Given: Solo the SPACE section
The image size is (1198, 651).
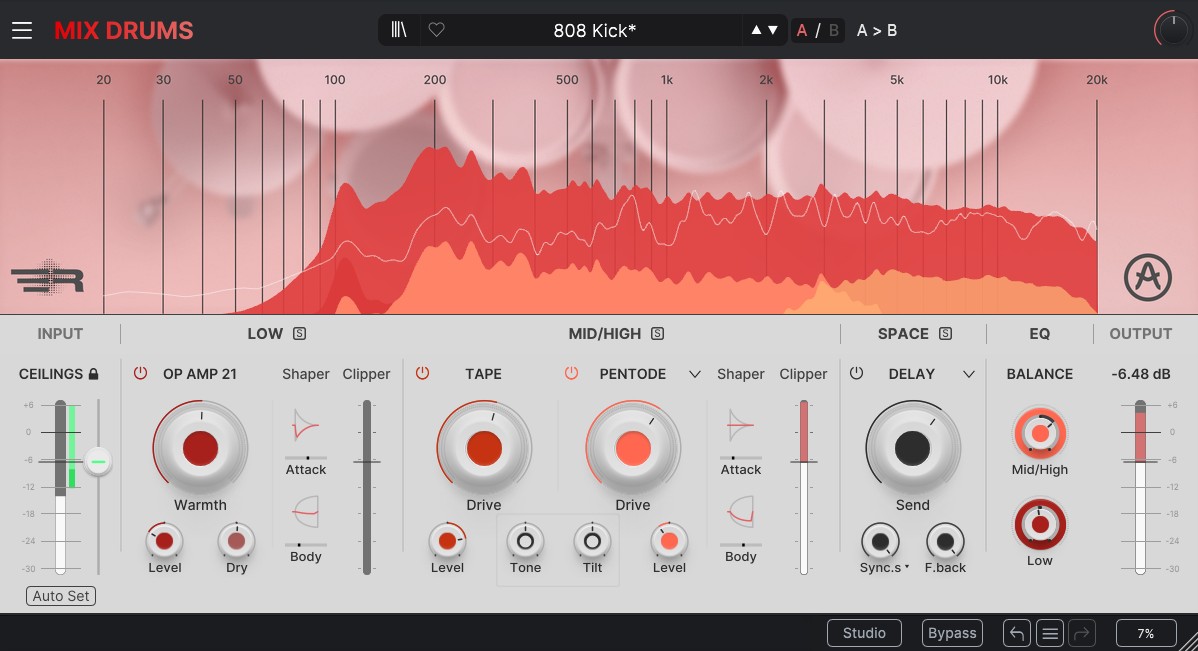Looking at the screenshot, I should pos(945,334).
